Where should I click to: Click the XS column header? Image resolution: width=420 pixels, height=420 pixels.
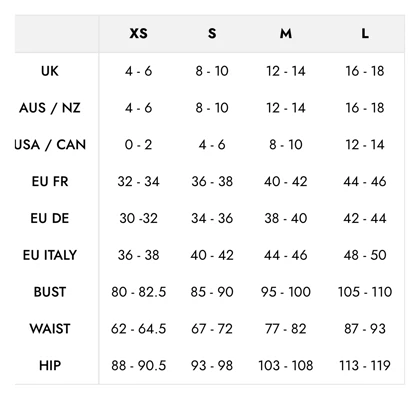click(138, 33)
